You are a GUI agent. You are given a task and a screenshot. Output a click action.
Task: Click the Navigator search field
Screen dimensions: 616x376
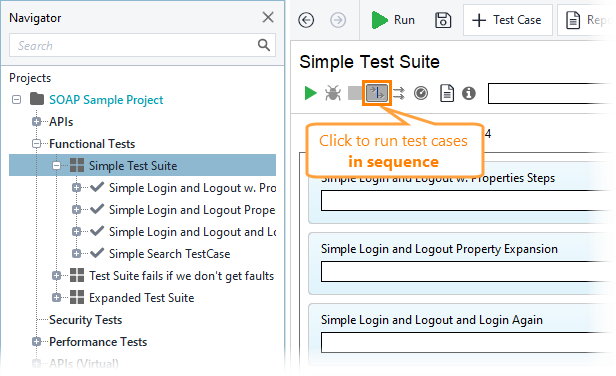(x=142, y=45)
